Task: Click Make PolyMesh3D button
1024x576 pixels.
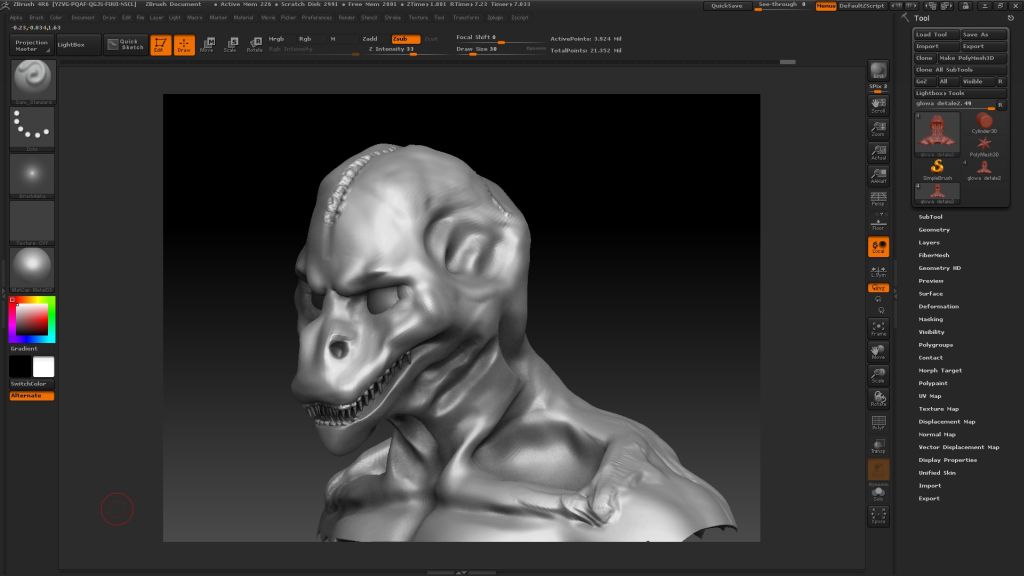Action: coord(972,58)
